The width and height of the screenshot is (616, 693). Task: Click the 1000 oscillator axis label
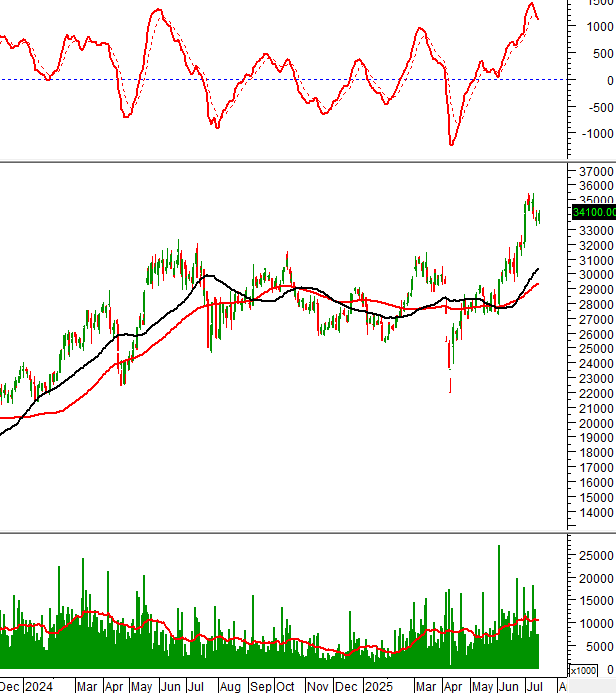click(596, 26)
